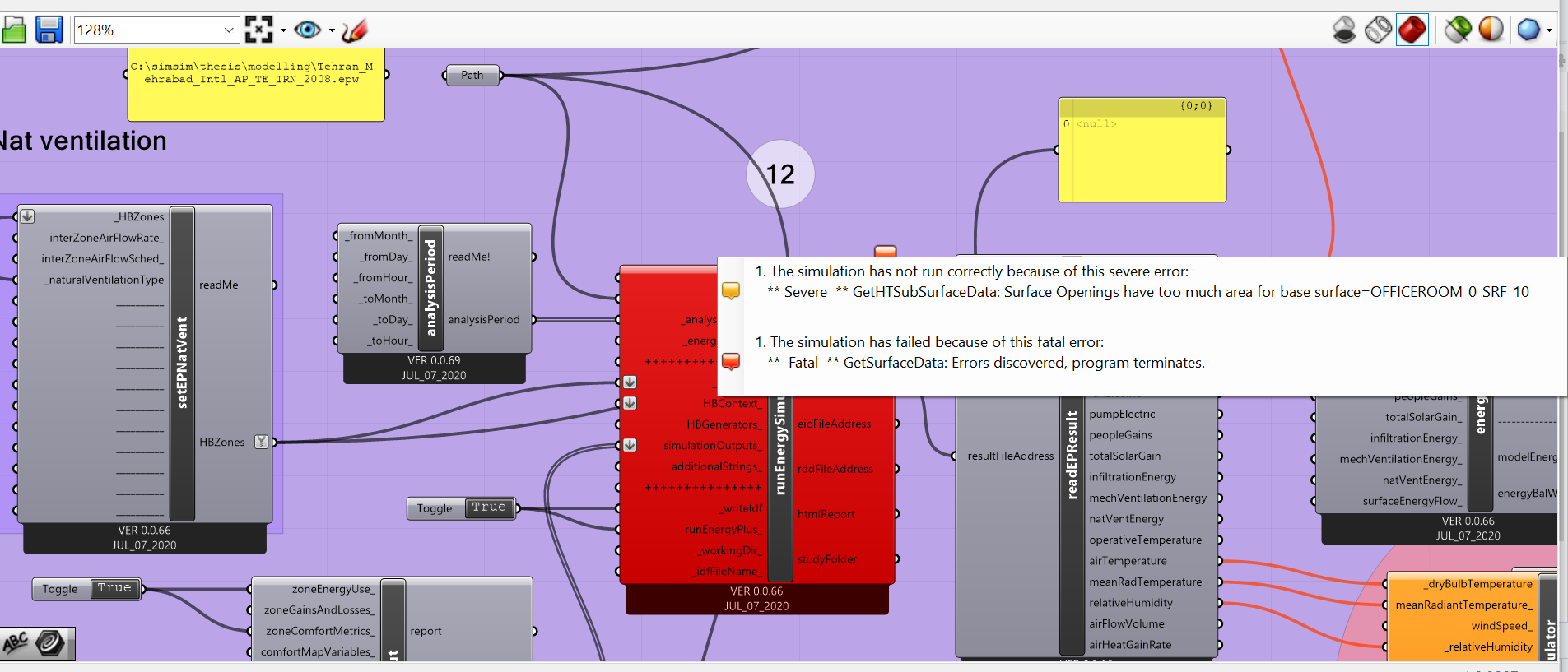1568x672 pixels.
Task: Click the down-arrow icon on _HBZones input
Action: pyautogui.click(x=27, y=216)
